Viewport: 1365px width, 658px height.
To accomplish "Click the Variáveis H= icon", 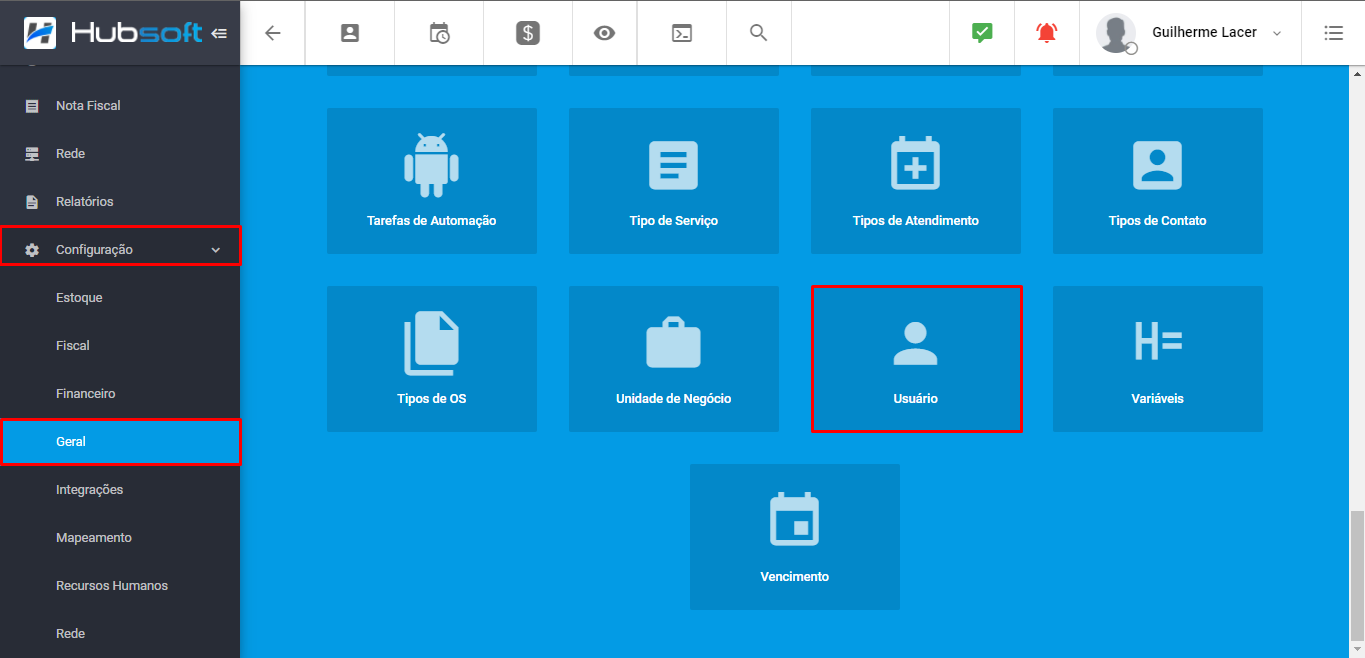I will [x=1158, y=341].
